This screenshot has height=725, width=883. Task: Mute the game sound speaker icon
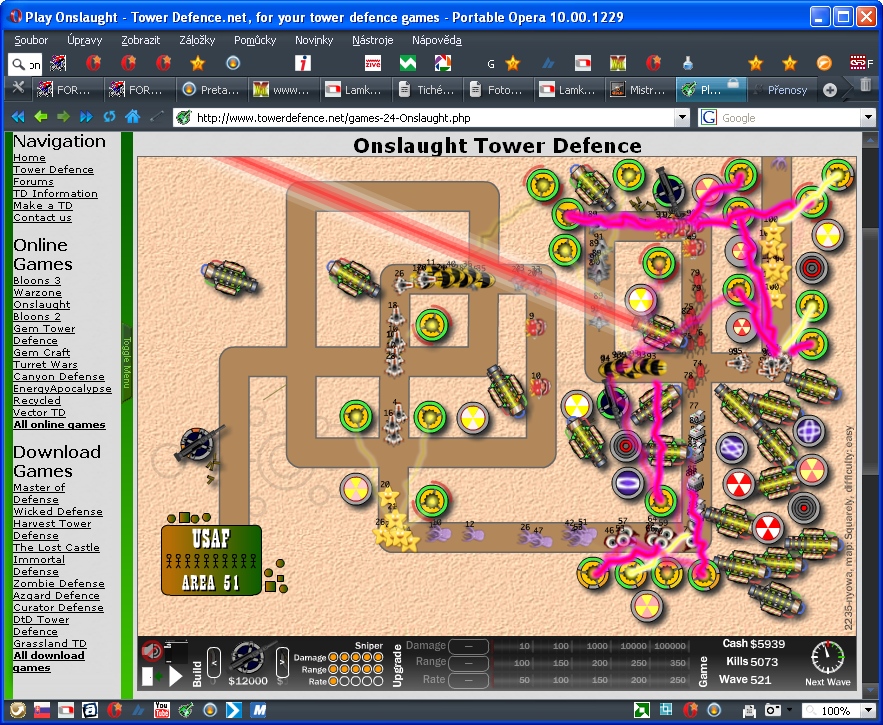pos(152,652)
